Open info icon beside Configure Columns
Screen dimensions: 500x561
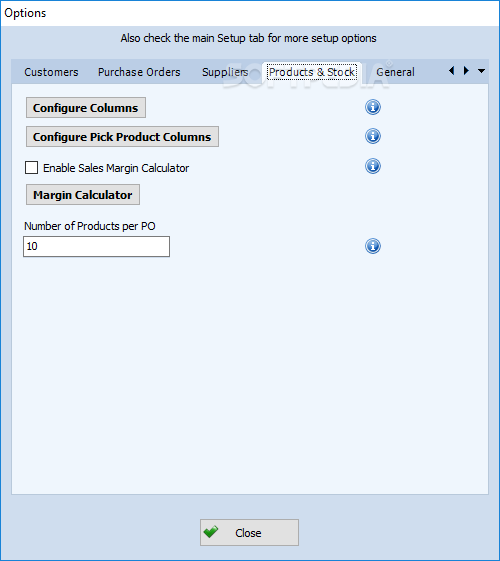[x=373, y=107]
